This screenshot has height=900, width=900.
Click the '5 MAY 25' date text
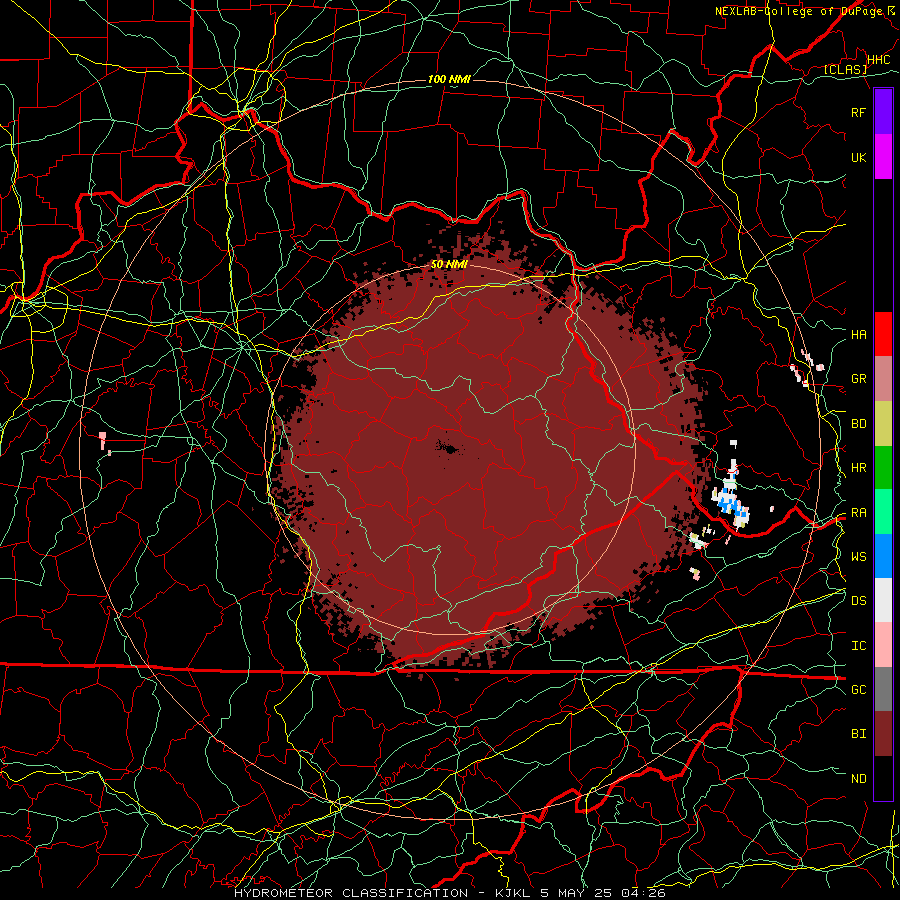click(x=577, y=893)
